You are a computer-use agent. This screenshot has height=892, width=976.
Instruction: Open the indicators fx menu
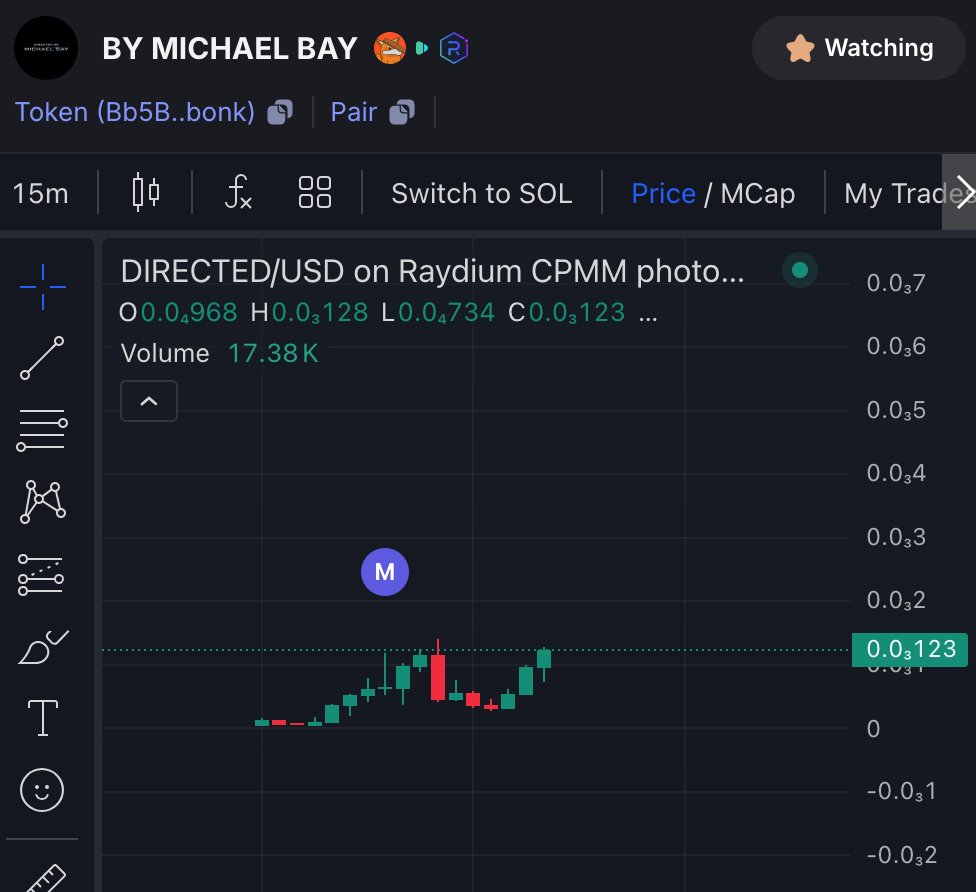pos(238,192)
